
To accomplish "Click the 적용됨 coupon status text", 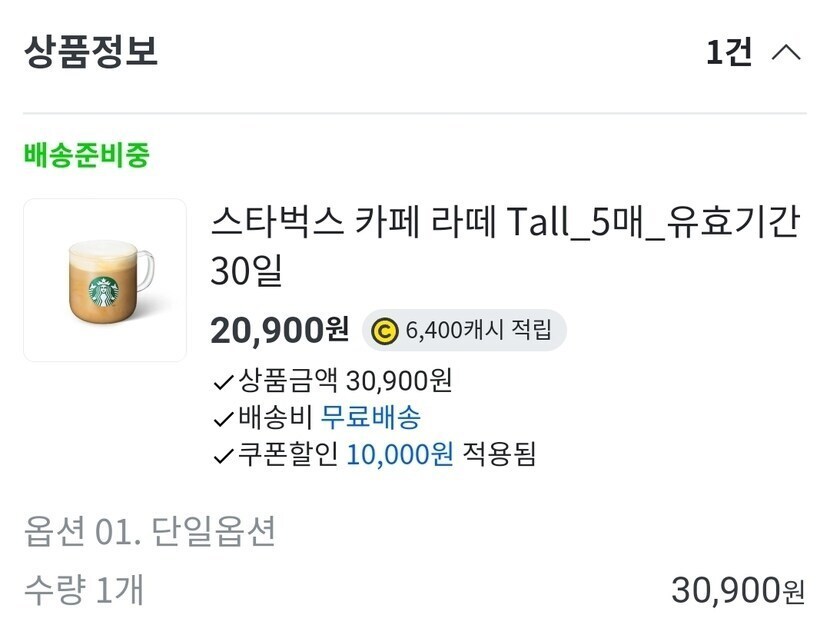I will pos(500,455).
